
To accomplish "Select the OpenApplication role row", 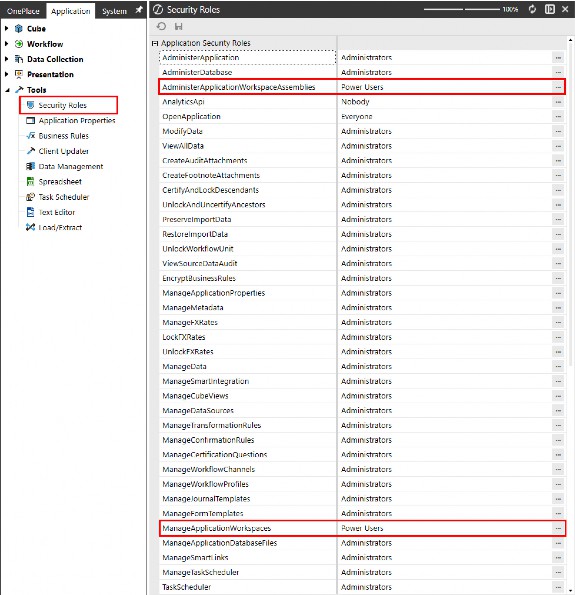I will tap(362, 116).
